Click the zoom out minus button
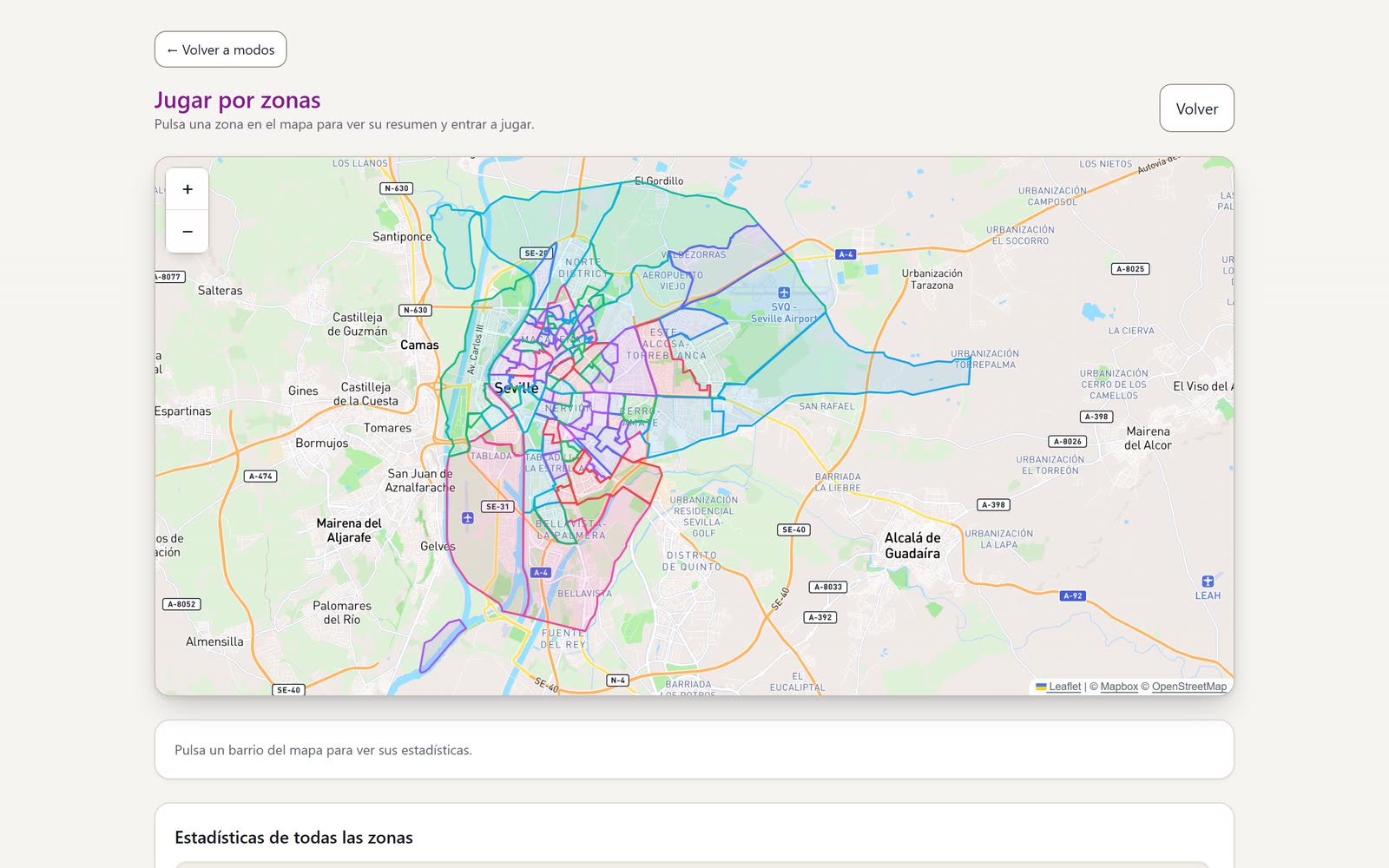1389x868 pixels. click(x=187, y=232)
